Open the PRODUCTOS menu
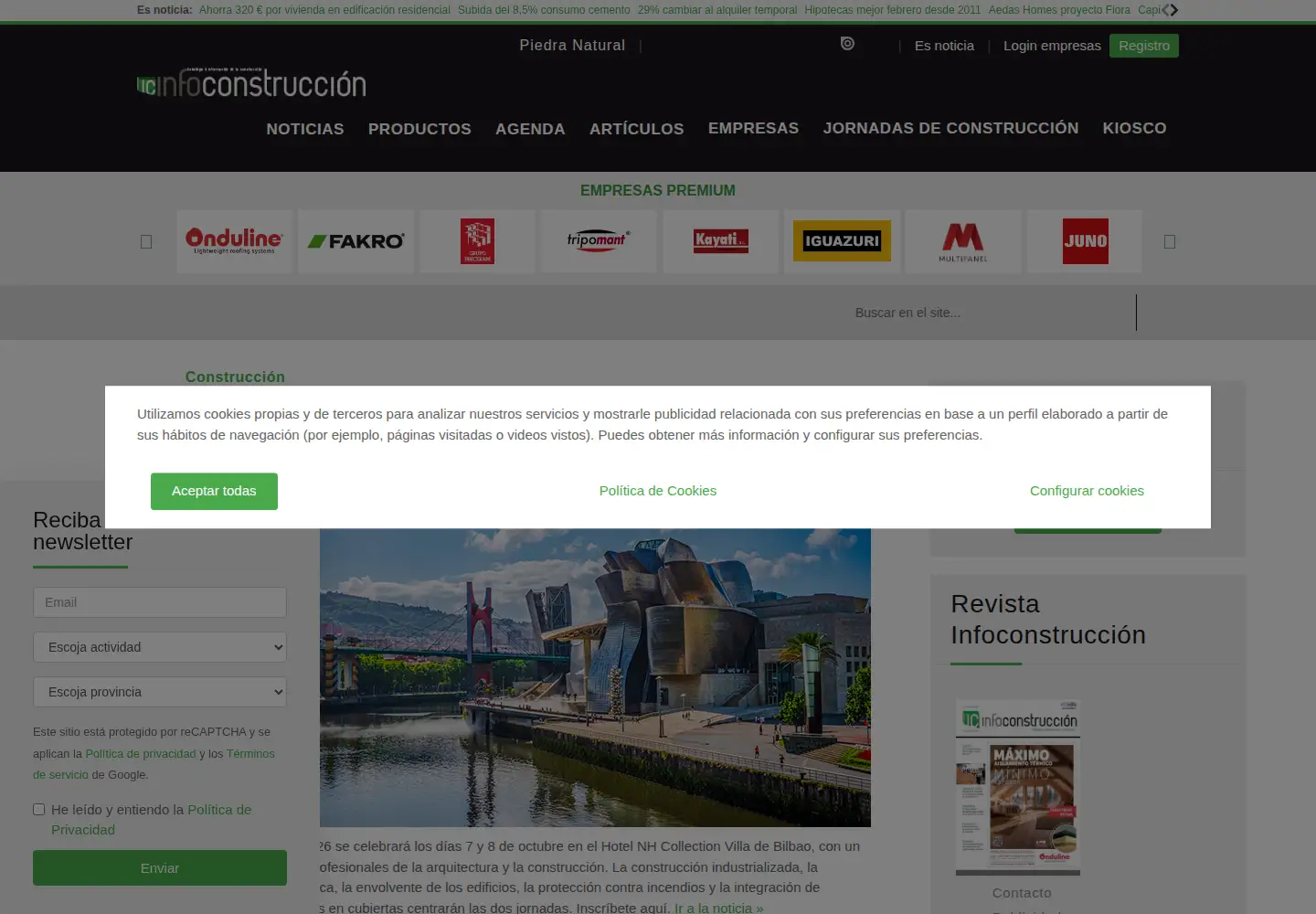This screenshot has width=1316, height=914. pyautogui.click(x=419, y=129)
